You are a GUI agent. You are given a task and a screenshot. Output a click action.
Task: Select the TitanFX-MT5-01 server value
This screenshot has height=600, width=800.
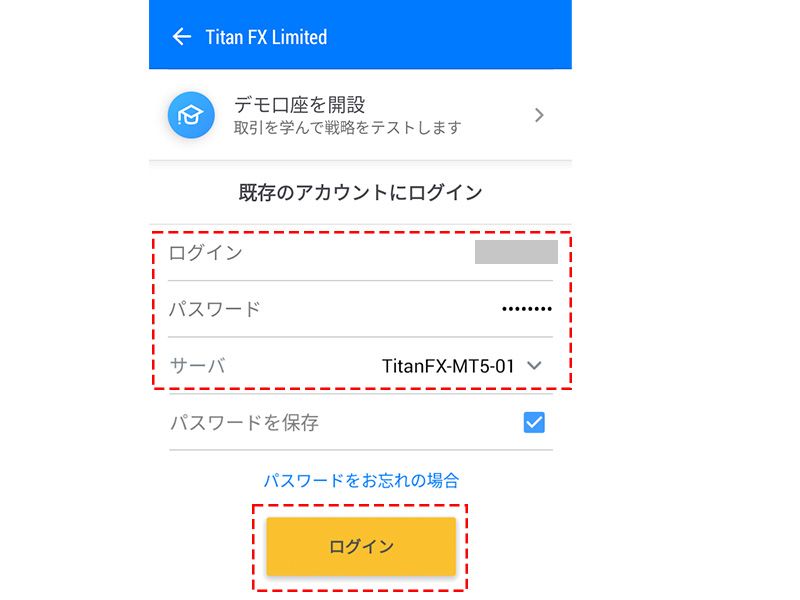448,366
